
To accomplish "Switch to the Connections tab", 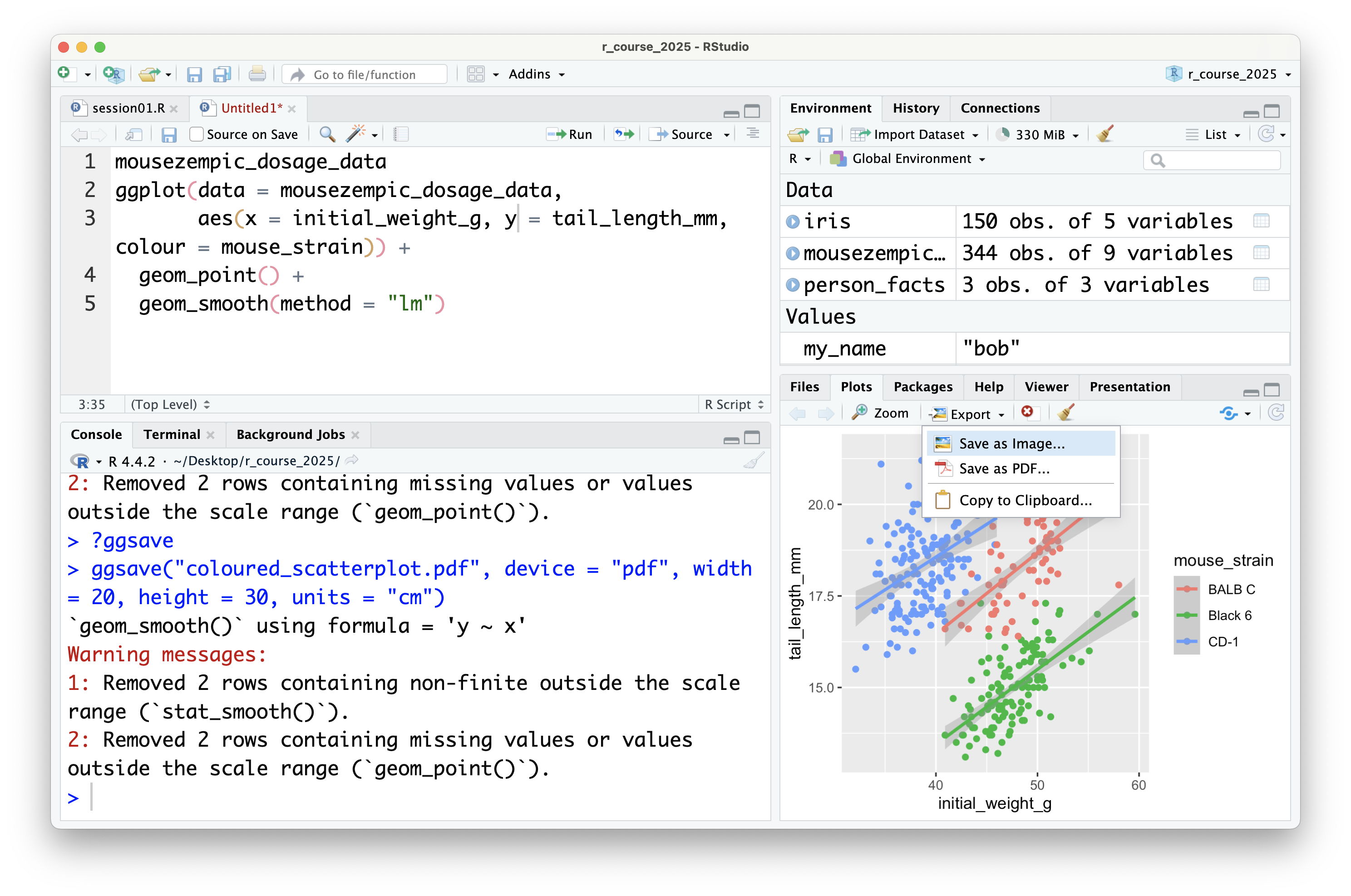I will tap(1000, 108).
